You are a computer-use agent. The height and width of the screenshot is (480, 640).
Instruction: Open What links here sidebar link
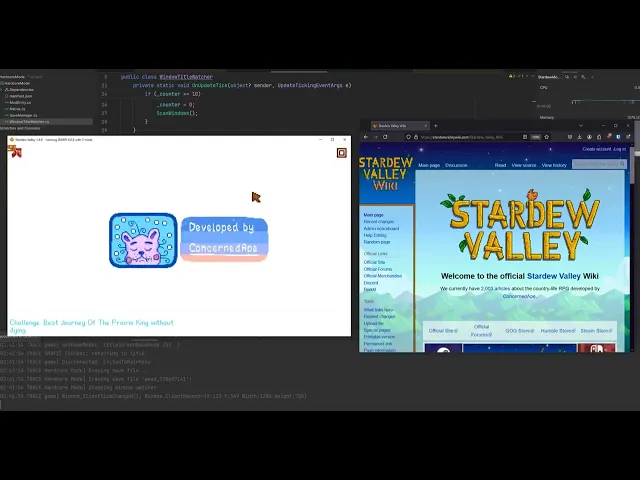coord(378,310)
